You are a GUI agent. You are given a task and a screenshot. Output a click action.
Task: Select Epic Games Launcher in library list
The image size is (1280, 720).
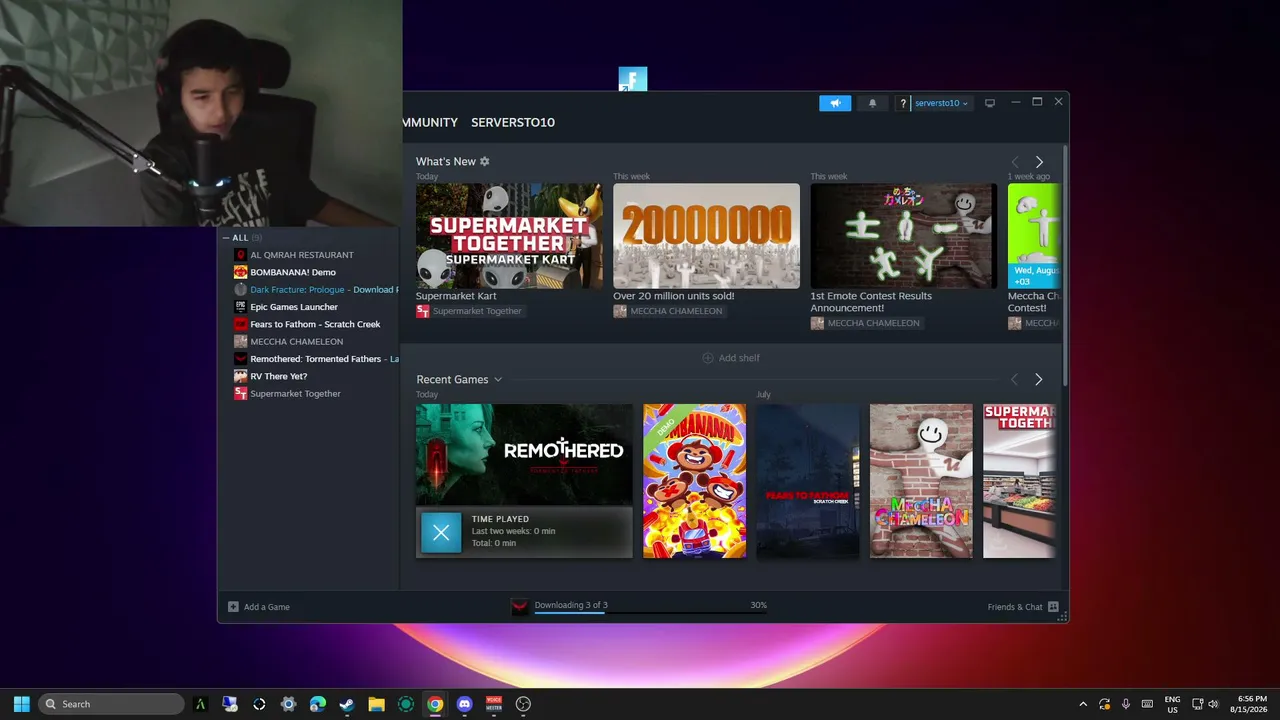click(294, 307)
